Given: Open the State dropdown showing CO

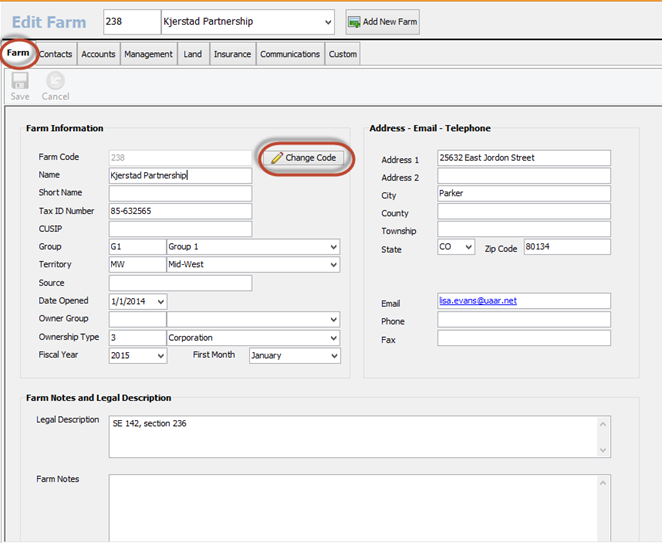Looking at the screenshot, I should pyautogui.click(x=468, y=247).
